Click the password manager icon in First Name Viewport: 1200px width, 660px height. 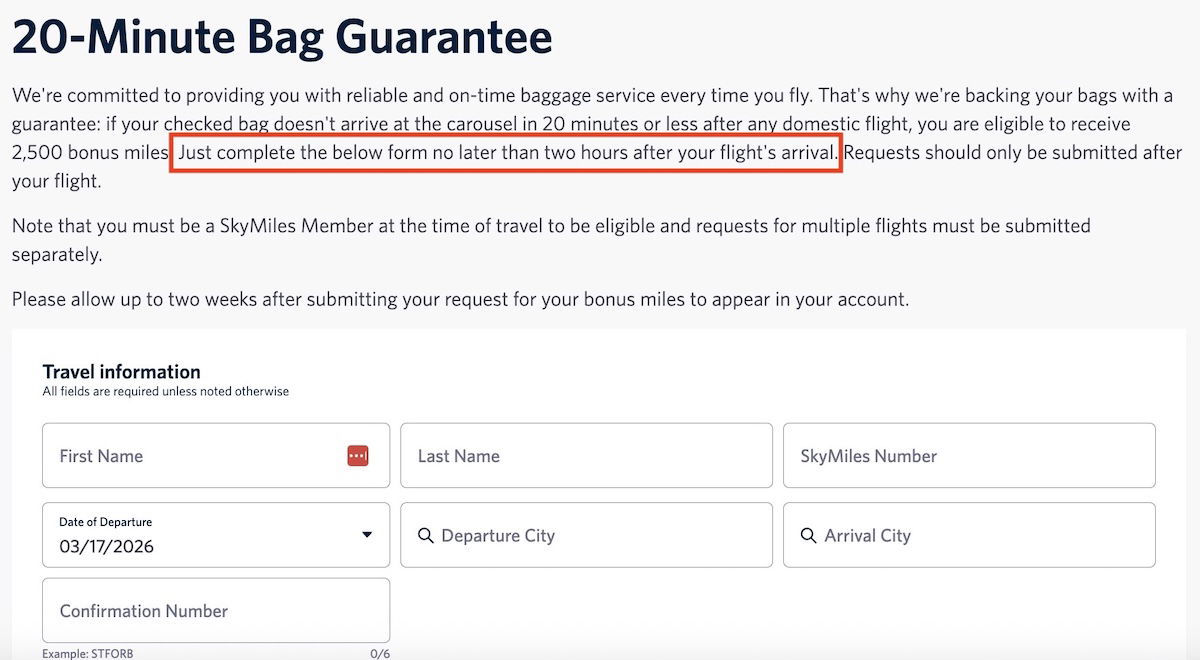tap(358, 456)
